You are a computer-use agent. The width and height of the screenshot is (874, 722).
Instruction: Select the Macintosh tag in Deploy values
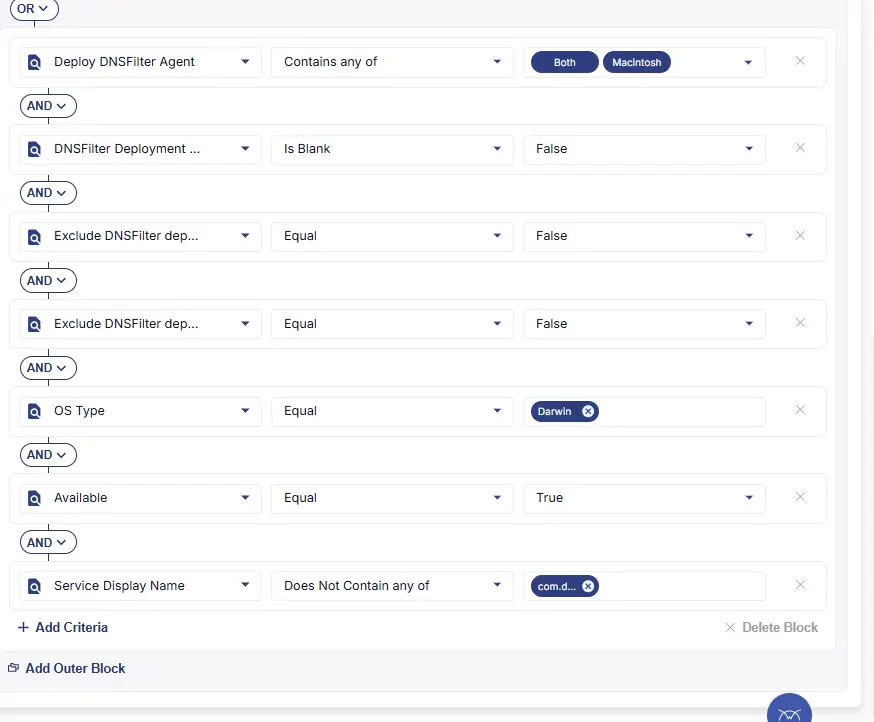point(637,62)
